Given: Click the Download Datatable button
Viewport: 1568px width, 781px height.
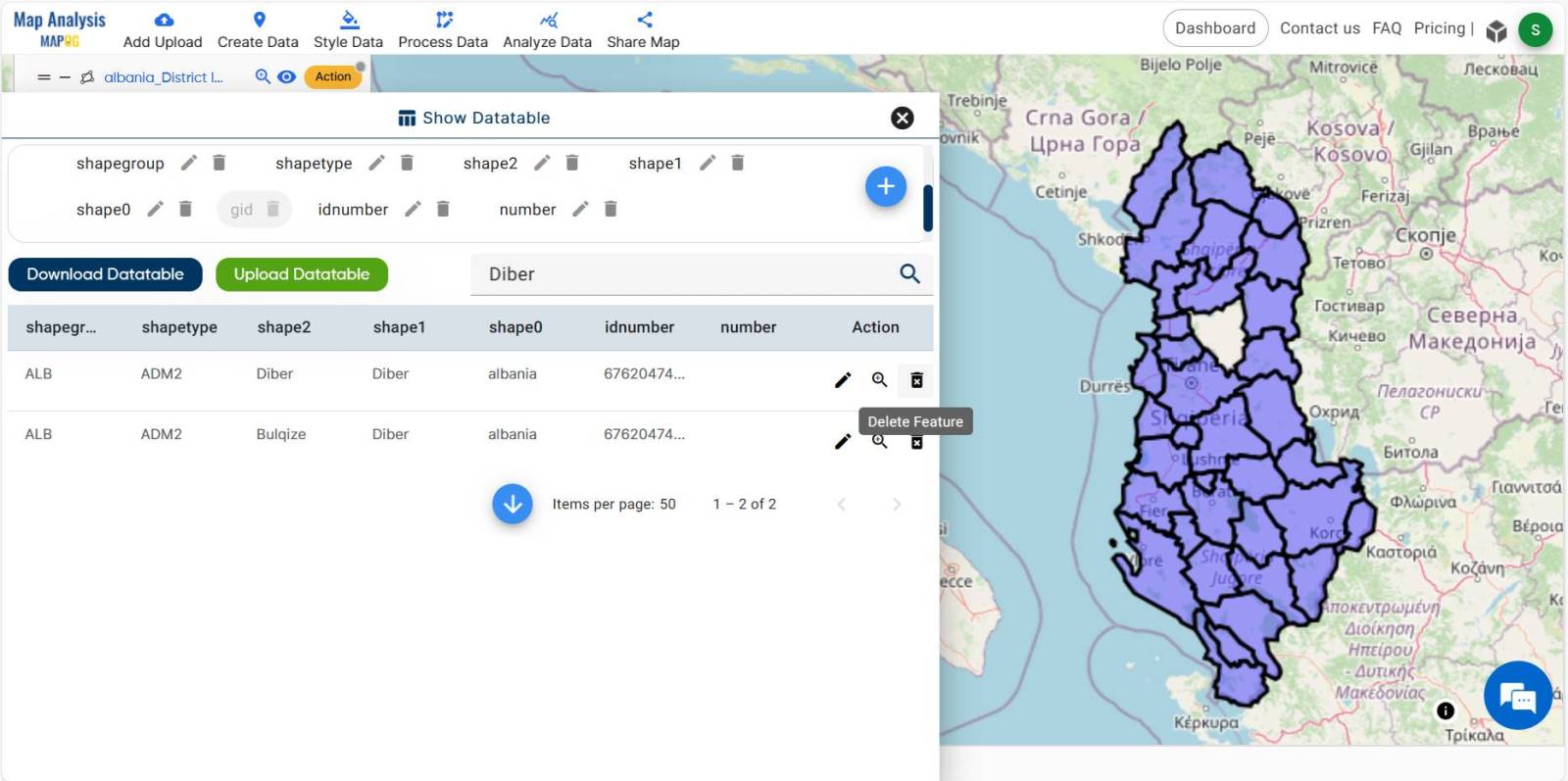Looking at the screenshot, I should [105, 274].
